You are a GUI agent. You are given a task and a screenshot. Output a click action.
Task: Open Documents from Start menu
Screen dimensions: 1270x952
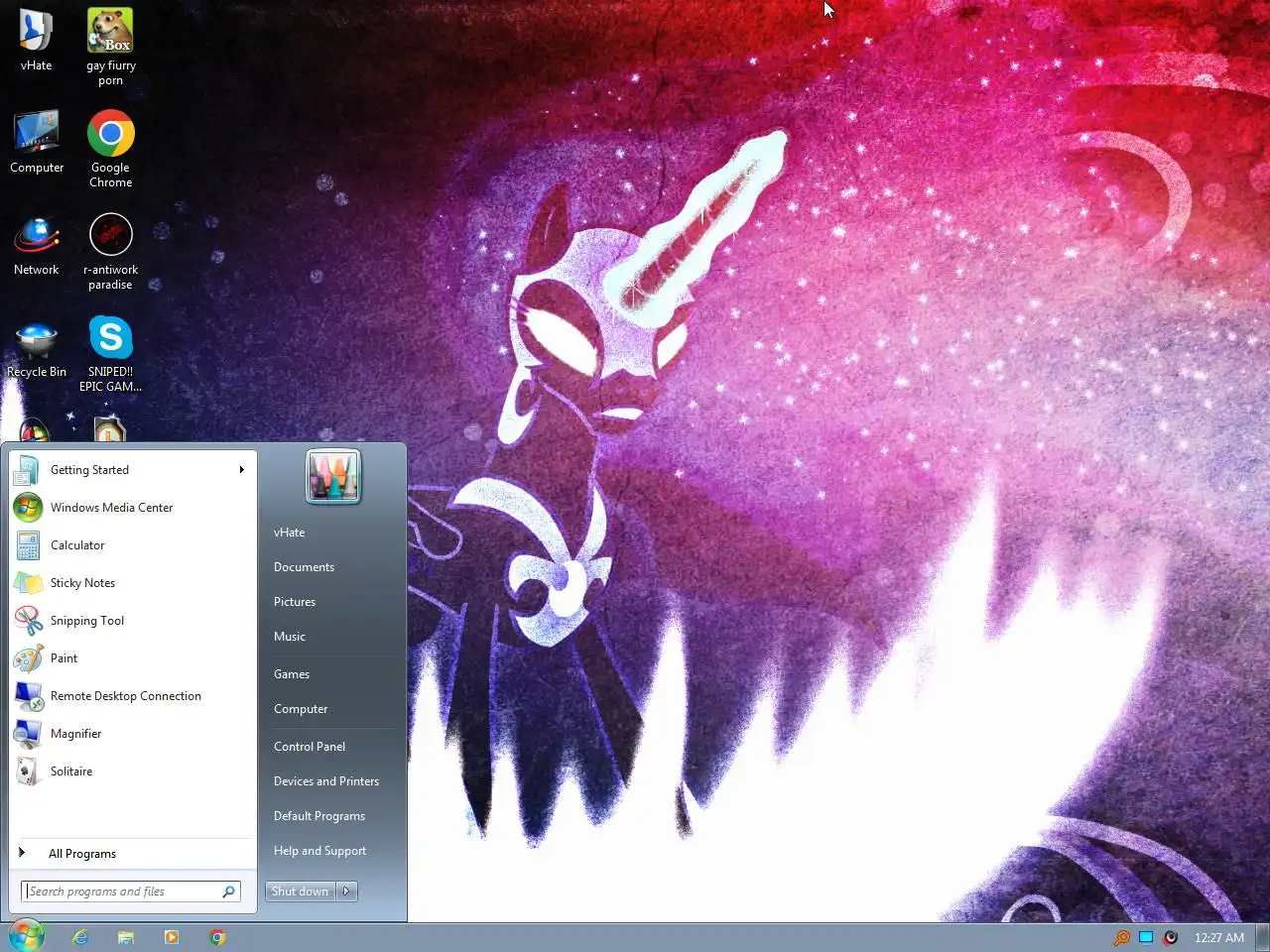point(304,567)
